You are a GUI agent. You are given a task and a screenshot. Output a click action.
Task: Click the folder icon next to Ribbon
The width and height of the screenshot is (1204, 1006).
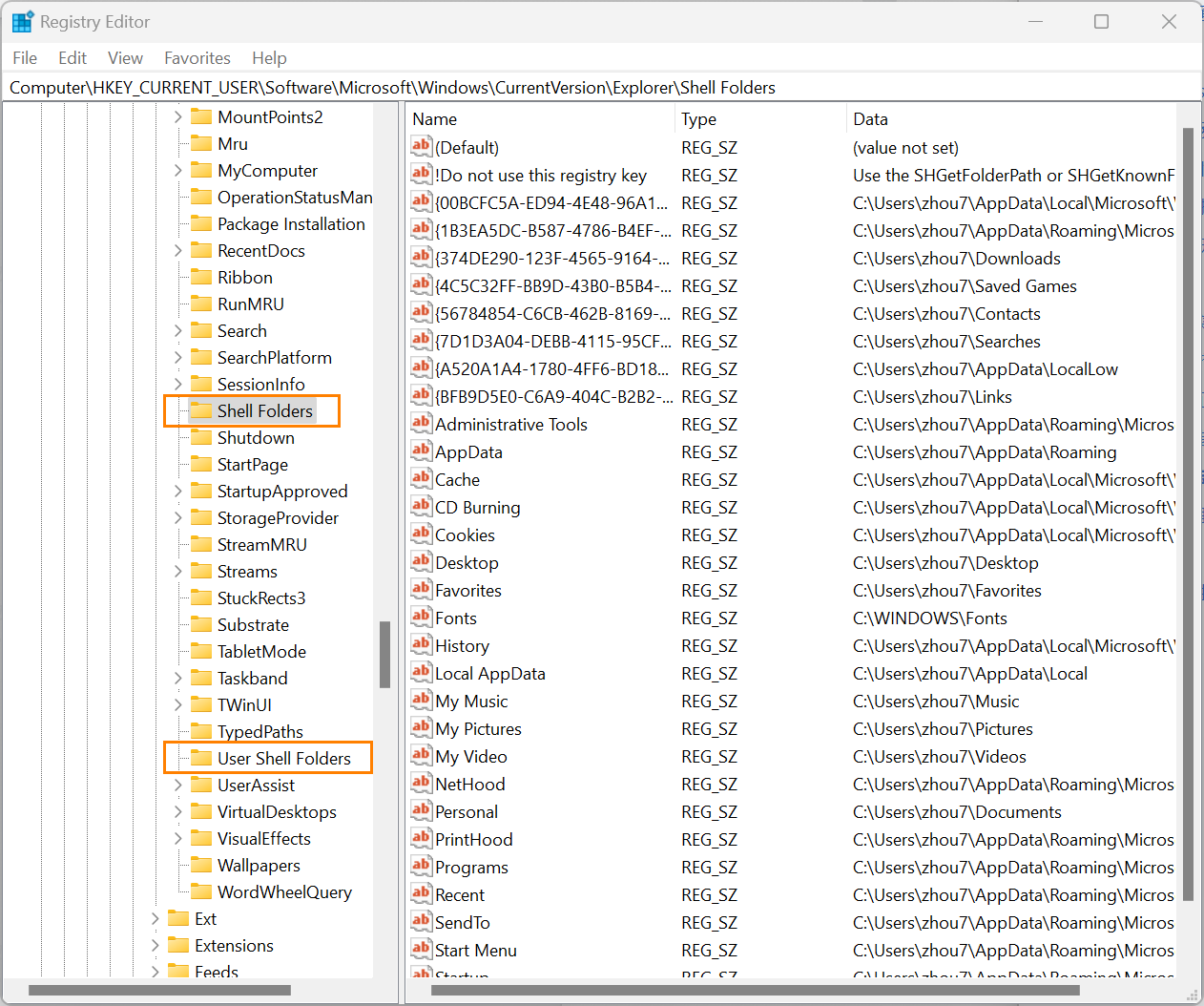click(x=201, y=277)
